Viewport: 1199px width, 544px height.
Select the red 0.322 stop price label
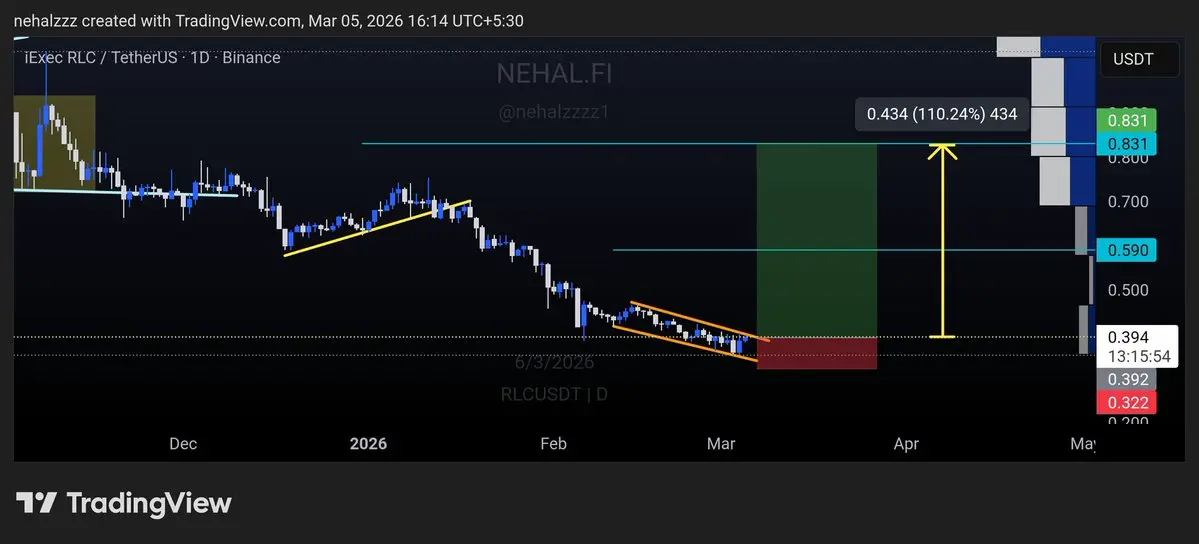[1126, 402]
